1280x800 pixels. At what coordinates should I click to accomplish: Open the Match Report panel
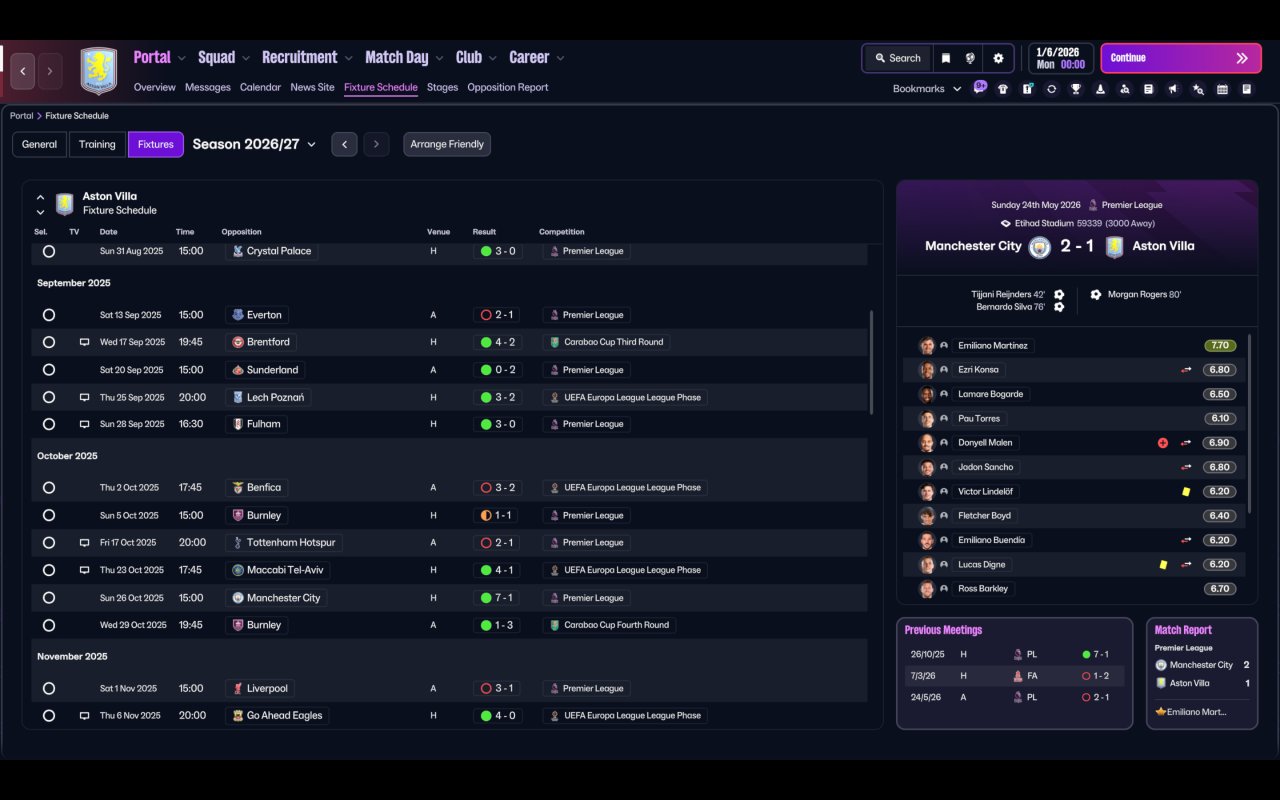[1202, 673]
